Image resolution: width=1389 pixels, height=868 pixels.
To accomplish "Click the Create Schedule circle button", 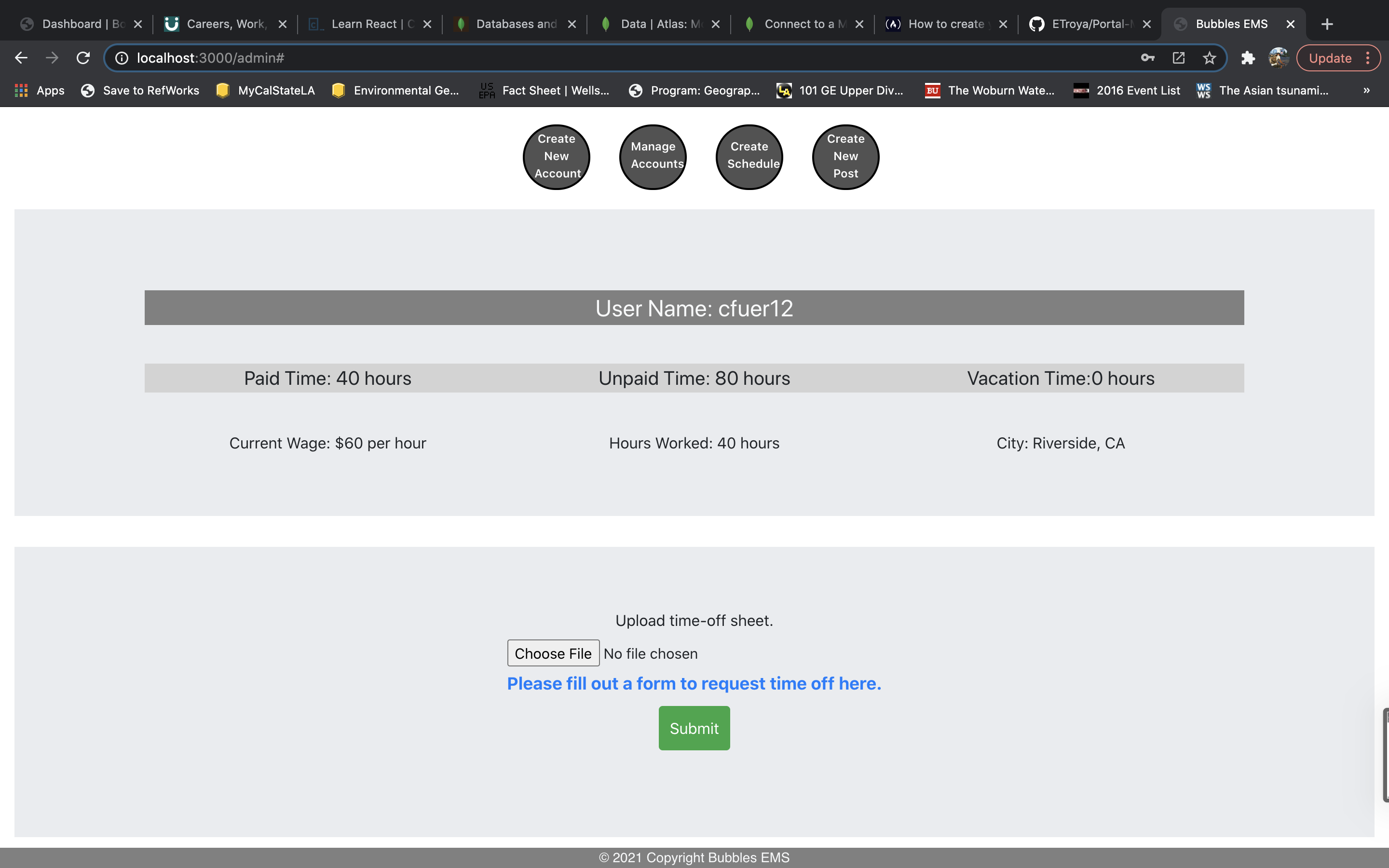I will point(749,157).
